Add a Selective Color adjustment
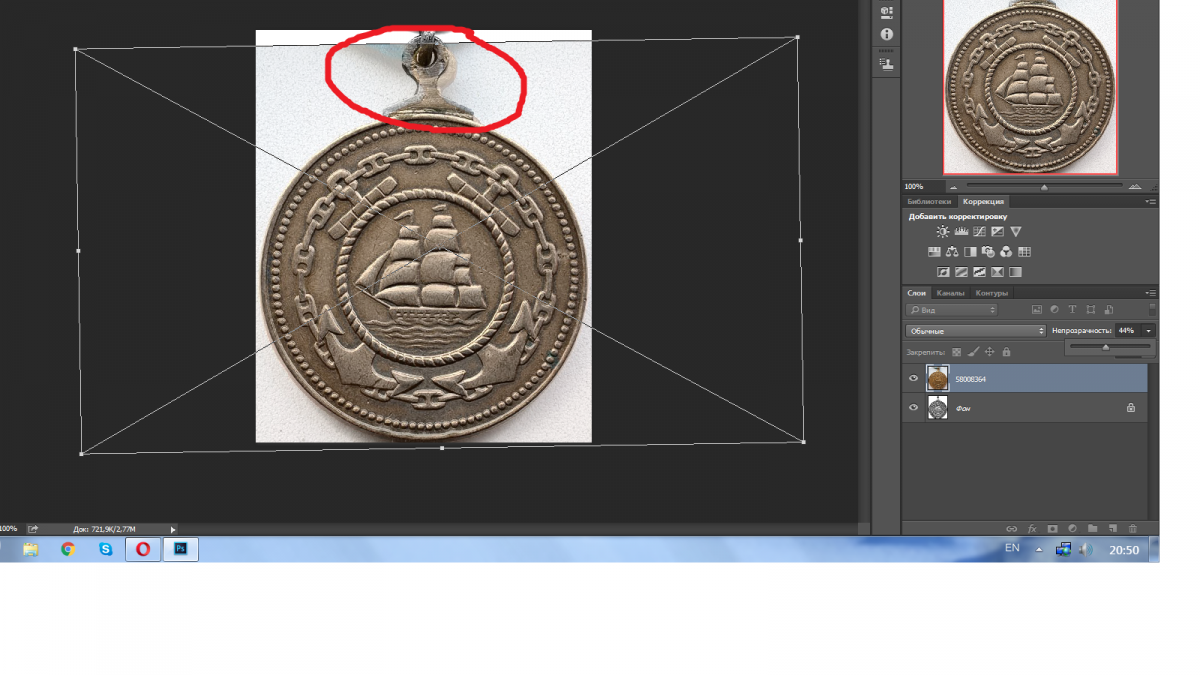The width and height of the screenshot is (1200, 675). point(997,272)
